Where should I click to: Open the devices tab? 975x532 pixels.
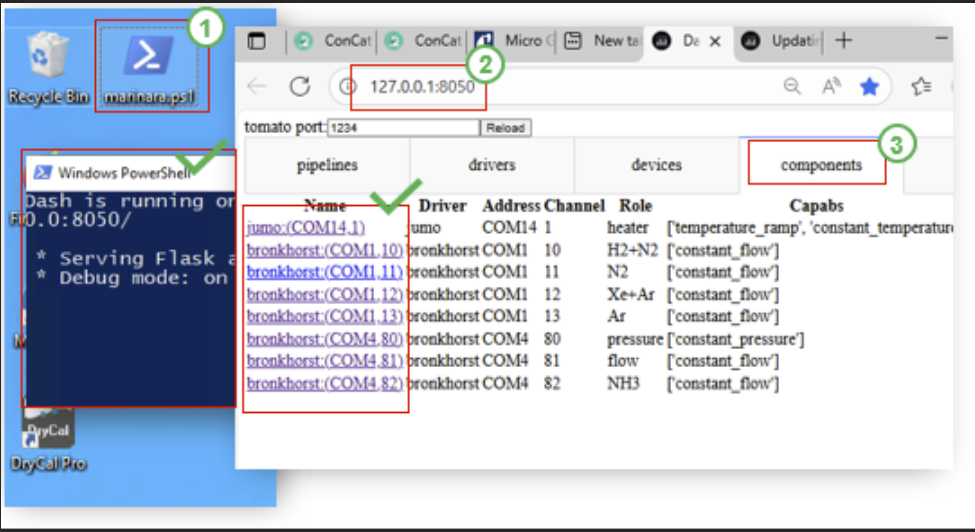point(656,165)
